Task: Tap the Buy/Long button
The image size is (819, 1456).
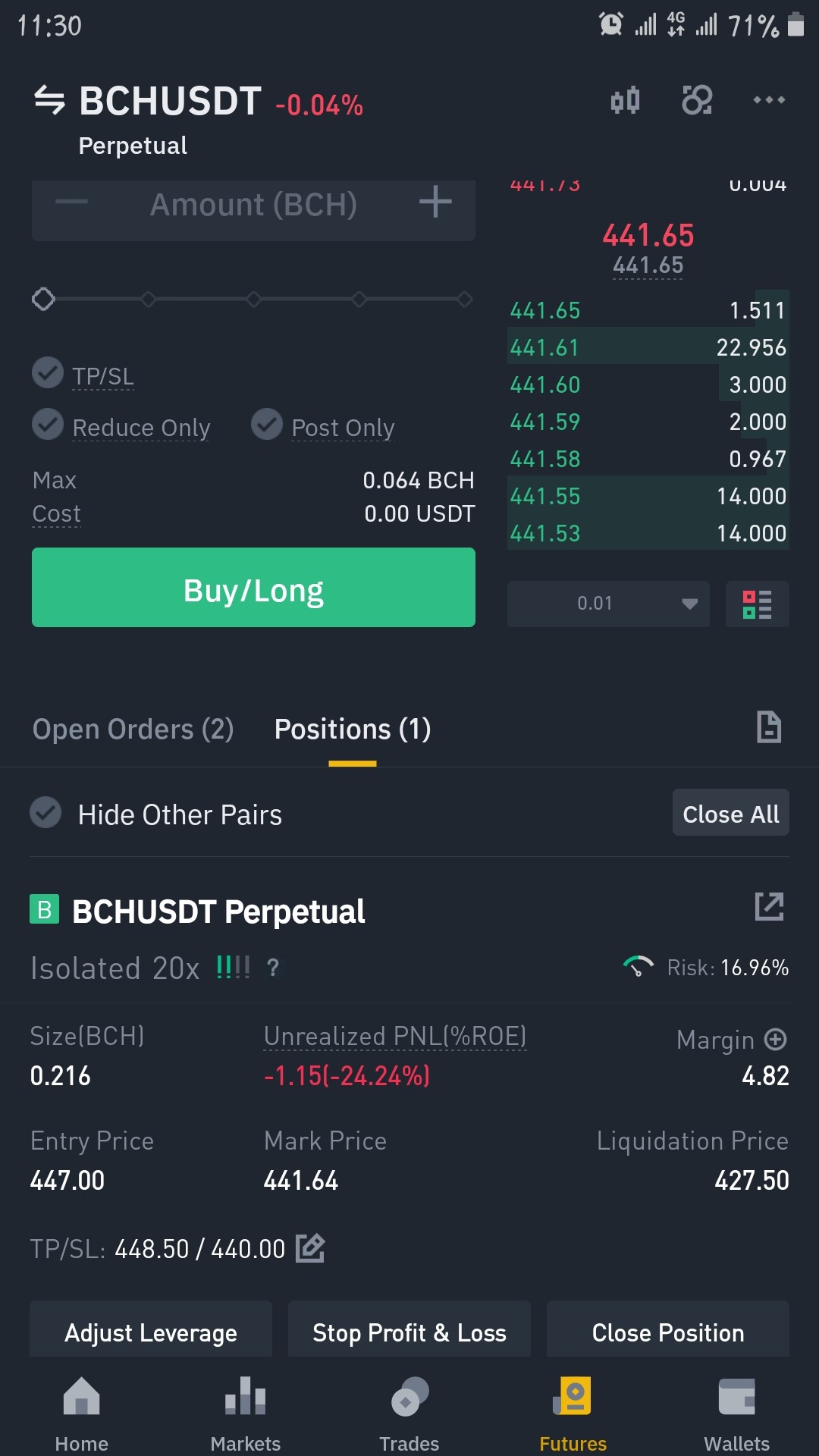Action: [253, 588]
